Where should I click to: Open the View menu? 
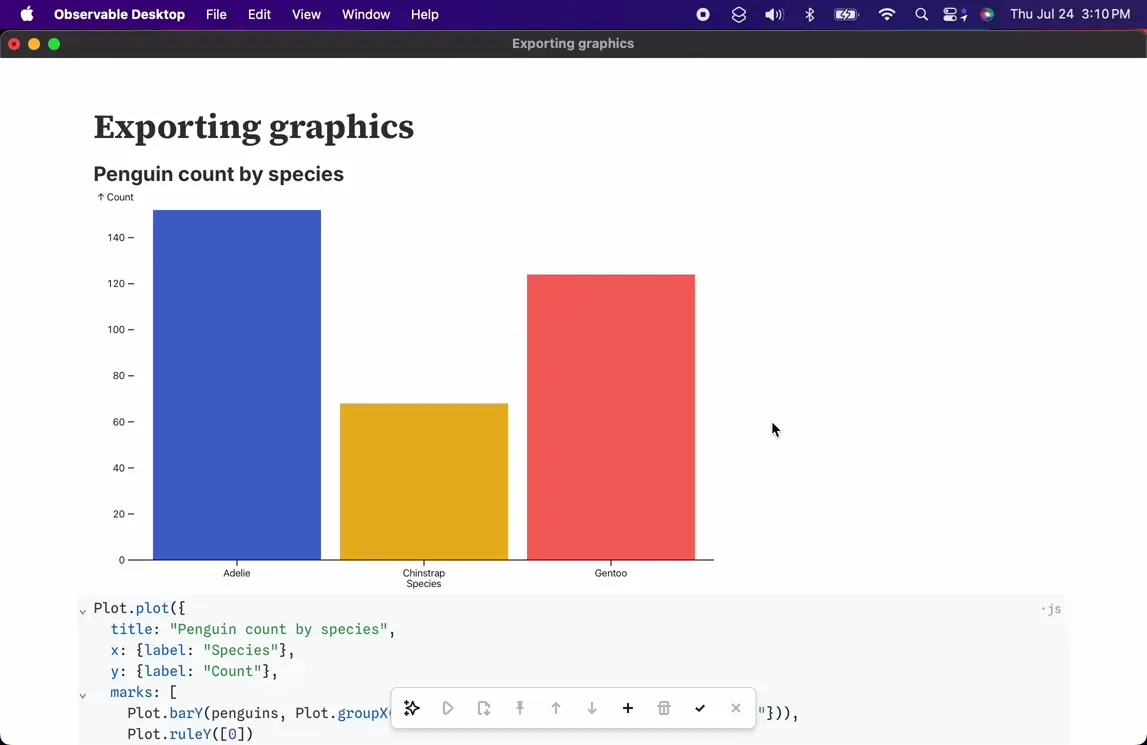(x=306, y=15)
